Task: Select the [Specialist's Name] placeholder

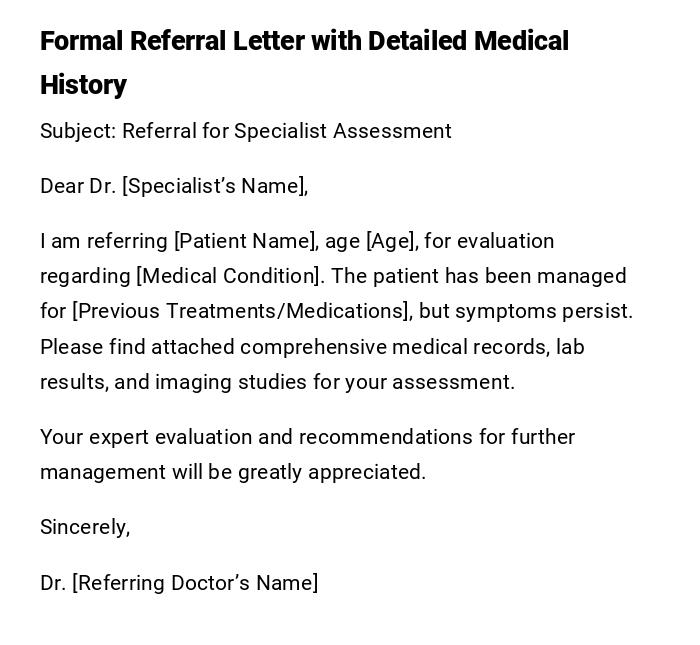Action: 214,186
